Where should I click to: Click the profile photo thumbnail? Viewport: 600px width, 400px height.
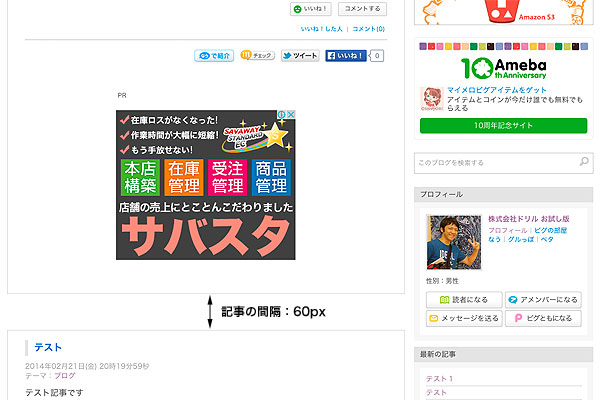pyautogui.click(x=455, y=242)
